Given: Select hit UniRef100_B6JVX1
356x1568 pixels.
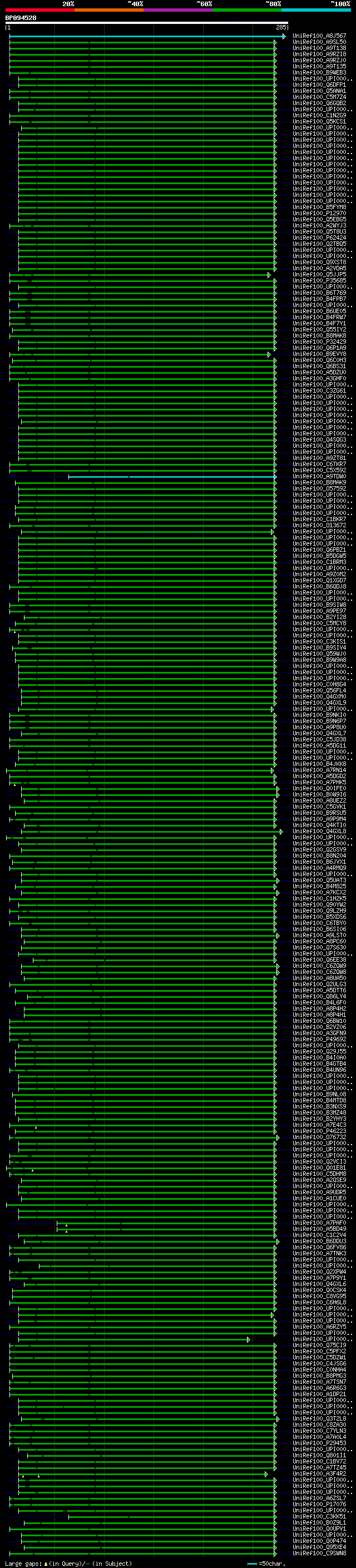Looking at the screenshot, I should pos(319,862).
